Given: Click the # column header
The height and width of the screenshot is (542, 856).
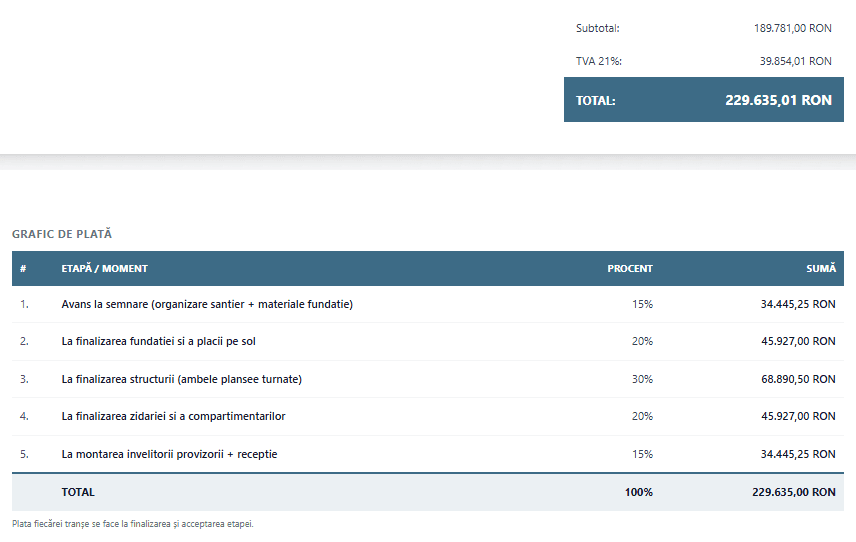Looking at the screenshot, I should tap(23, 269).
